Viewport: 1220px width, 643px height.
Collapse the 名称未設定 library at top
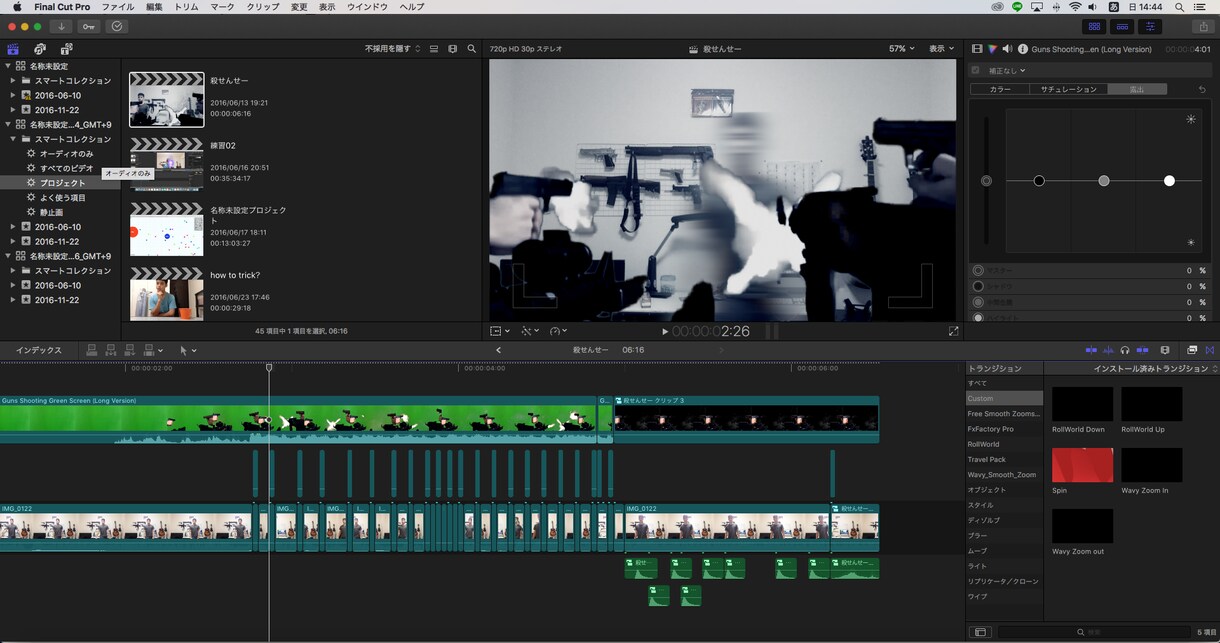pos(8,66)
